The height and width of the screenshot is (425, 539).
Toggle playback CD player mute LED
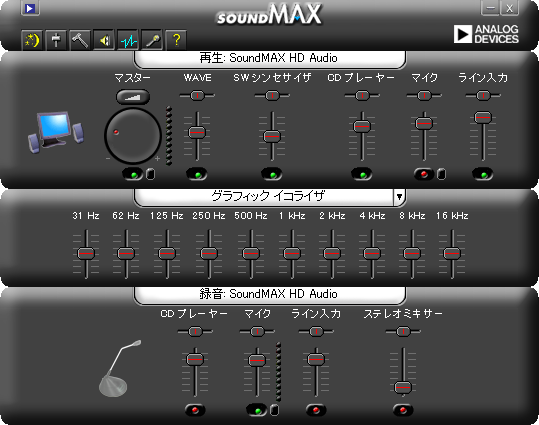pyautogui.click(x=362, y=174)
